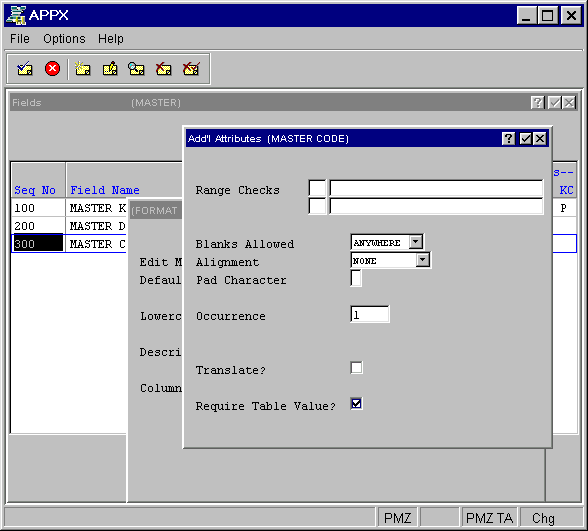This screenshot has width=588, height=531.
Task: Click the Field Name column header
Action: point(105,190)
